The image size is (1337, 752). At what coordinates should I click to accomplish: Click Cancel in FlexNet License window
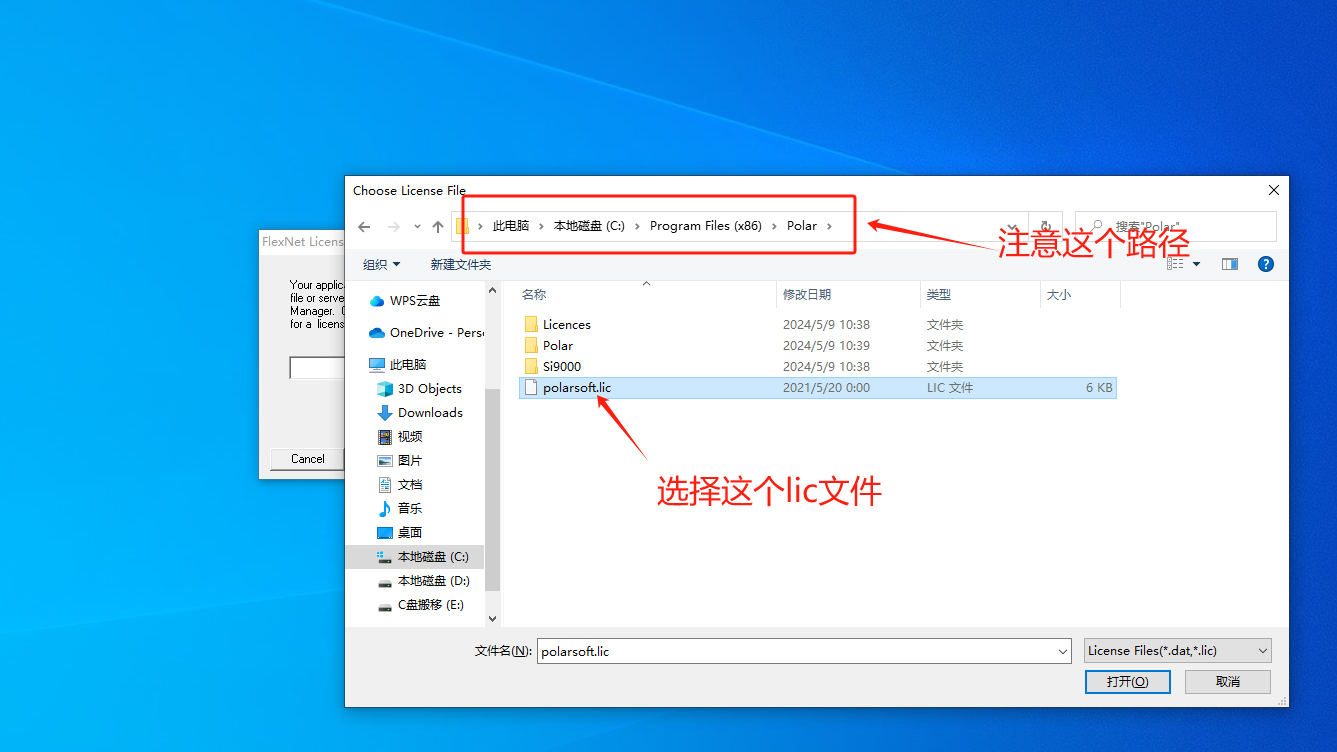click(307, 459)
